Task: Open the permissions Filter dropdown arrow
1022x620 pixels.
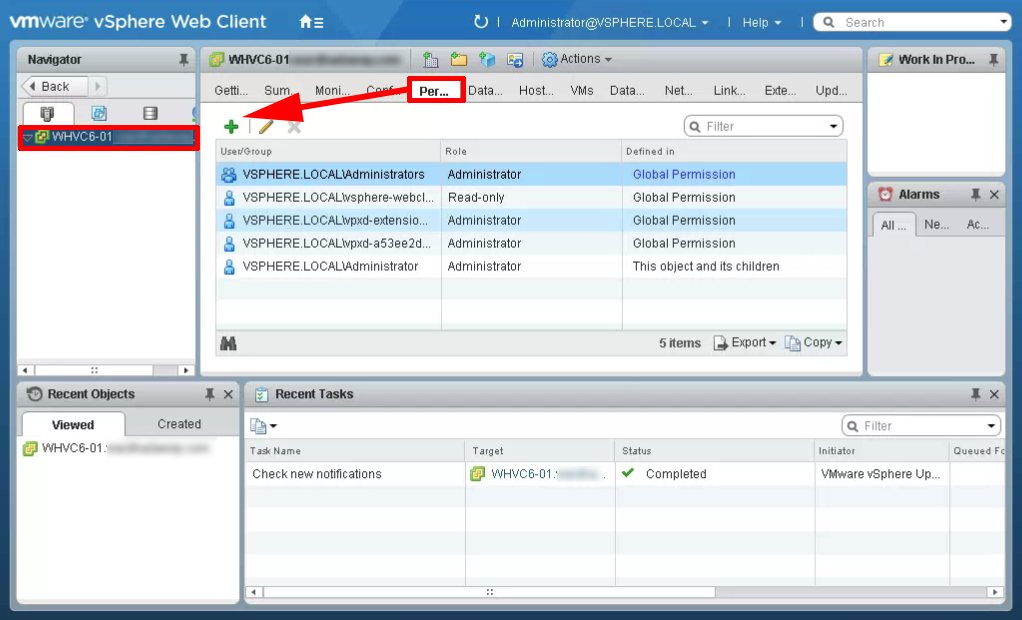Action: (834, 126)
